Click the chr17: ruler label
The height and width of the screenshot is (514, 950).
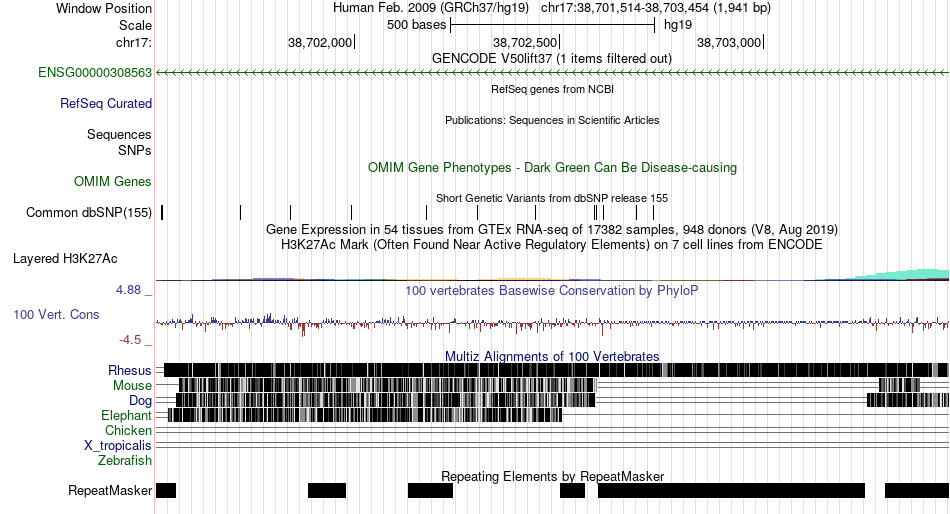point(134,43)
